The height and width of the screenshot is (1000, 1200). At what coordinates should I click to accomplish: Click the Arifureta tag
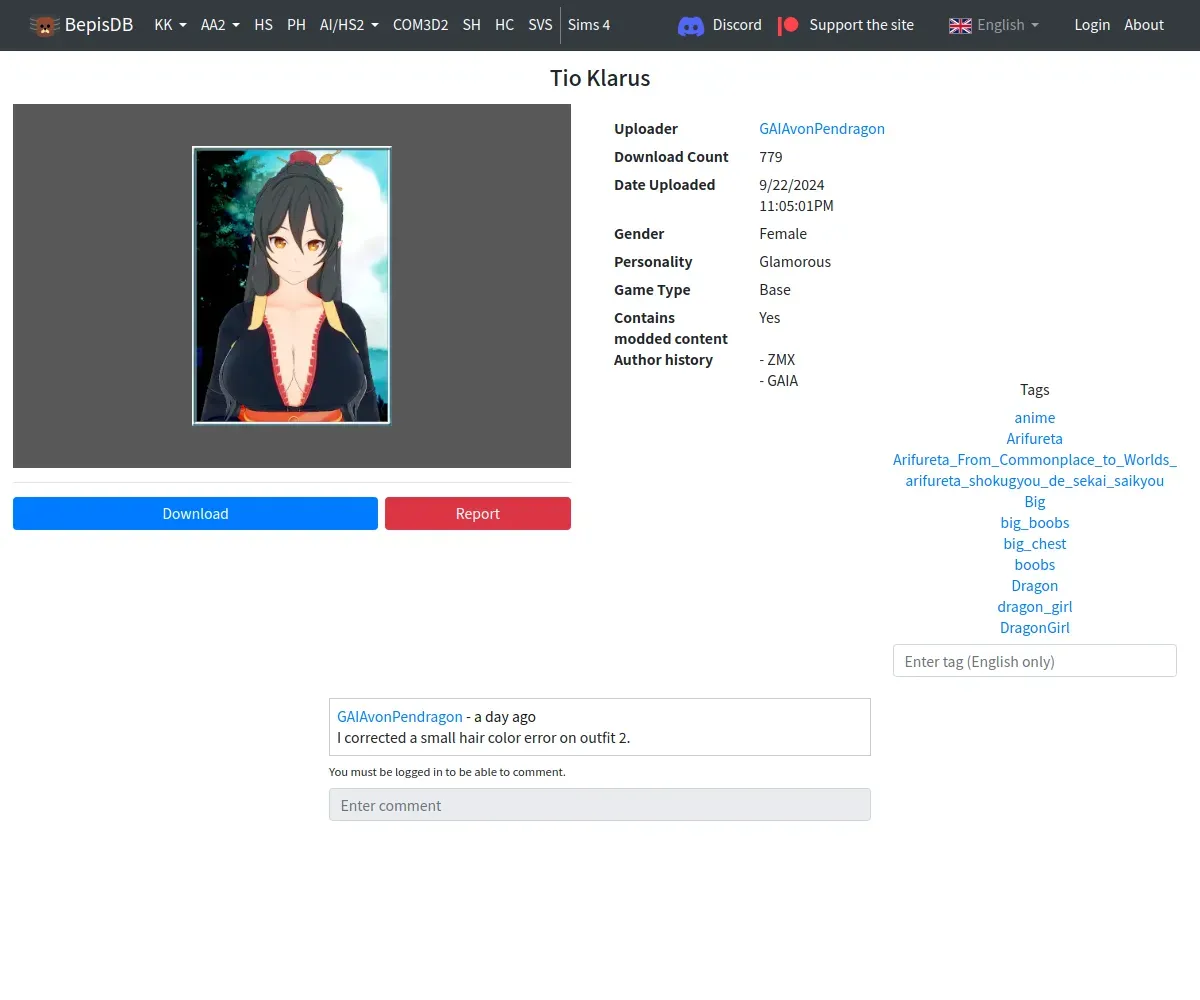point(1035,438)
